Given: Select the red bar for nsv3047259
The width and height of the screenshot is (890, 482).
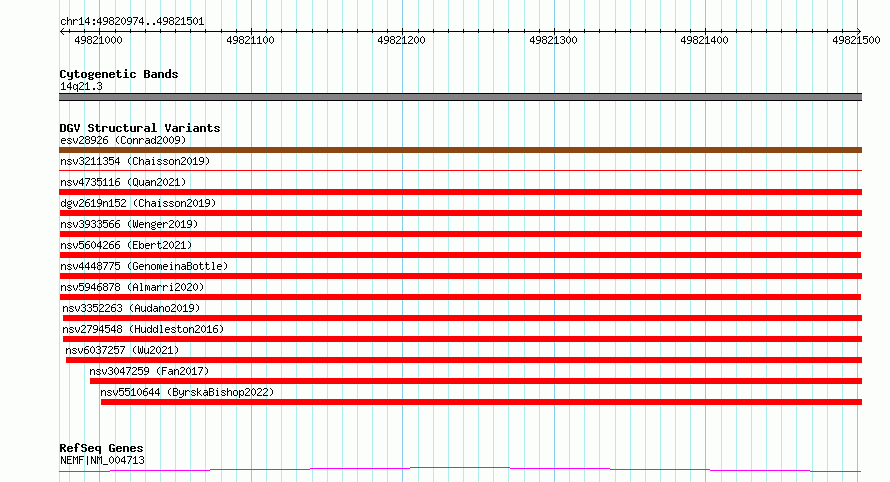Looking at the screenshot, I should tap(476, 381).
